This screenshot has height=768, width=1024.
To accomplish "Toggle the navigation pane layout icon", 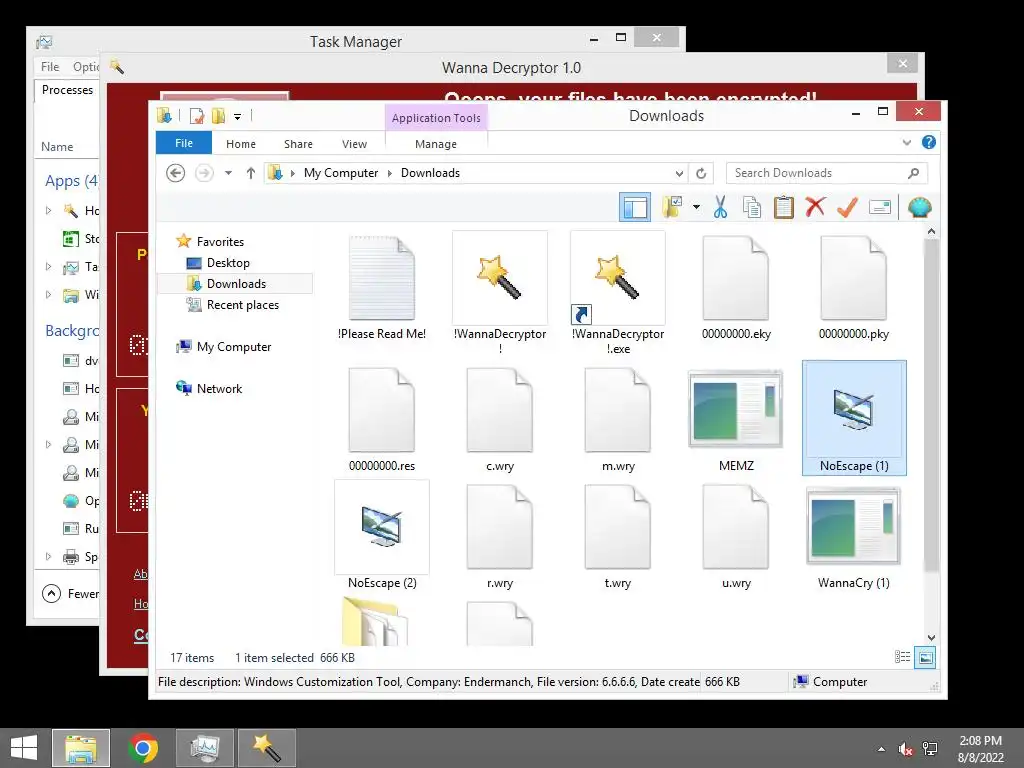I will (x=635, y=208).
